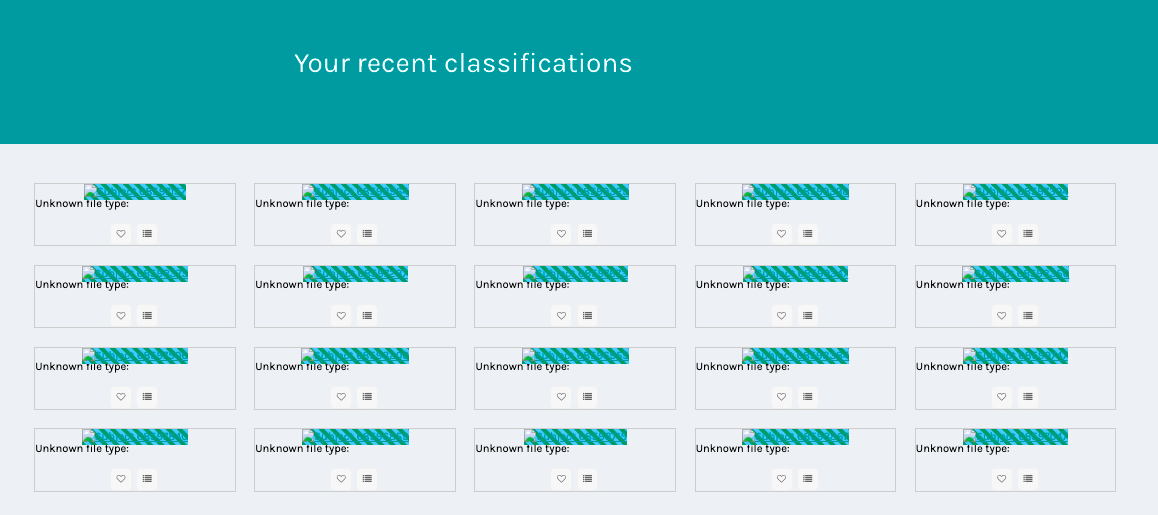This screenshot has width=1158, height=515.
Task: Open broken thumbnail of top-left card
Action: pos(135,192)
